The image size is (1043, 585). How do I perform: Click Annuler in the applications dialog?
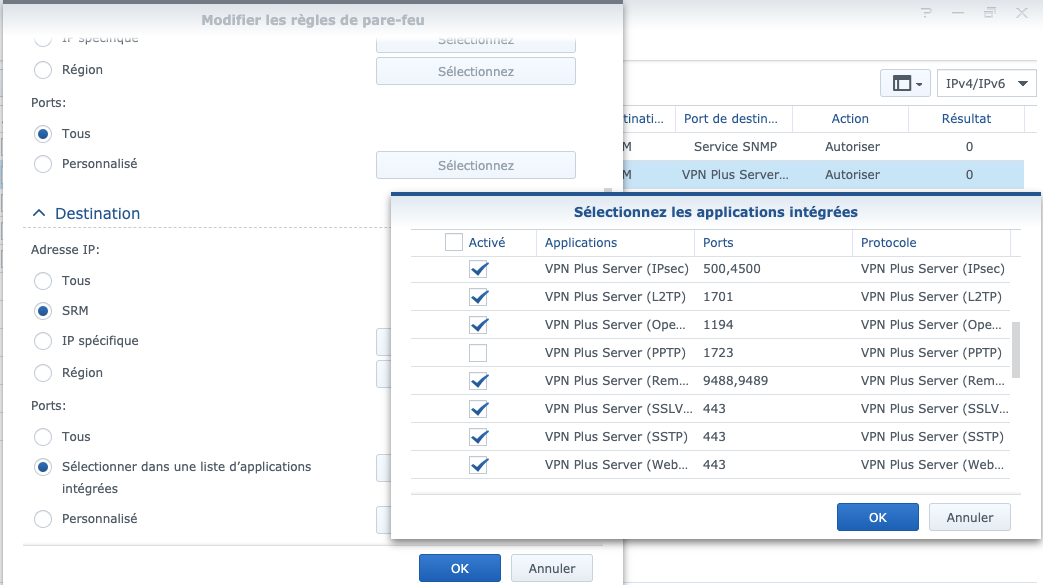pos(969,517)
